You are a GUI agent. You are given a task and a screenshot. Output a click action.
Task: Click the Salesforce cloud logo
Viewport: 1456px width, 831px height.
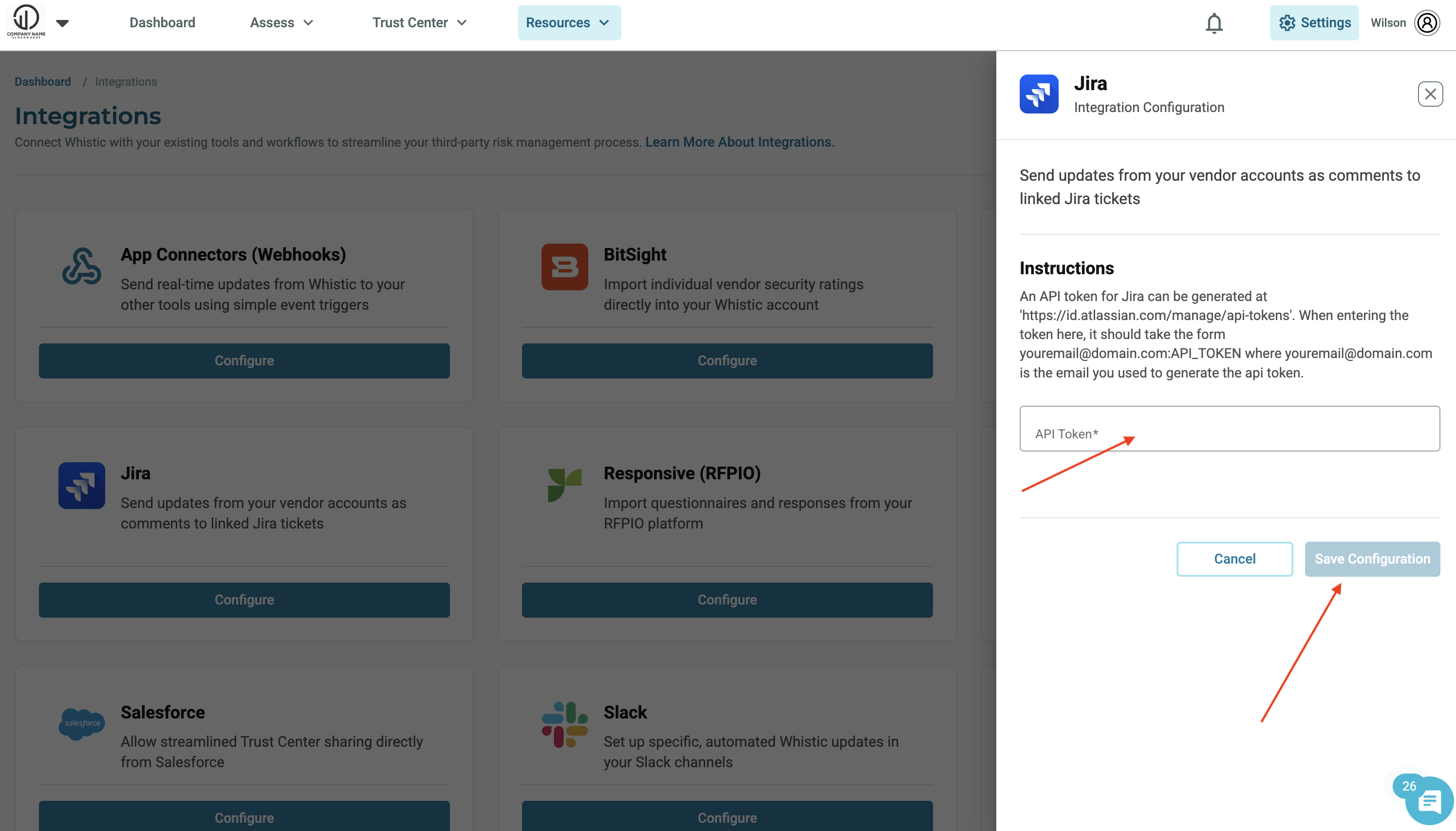click(x=82, y=724)
